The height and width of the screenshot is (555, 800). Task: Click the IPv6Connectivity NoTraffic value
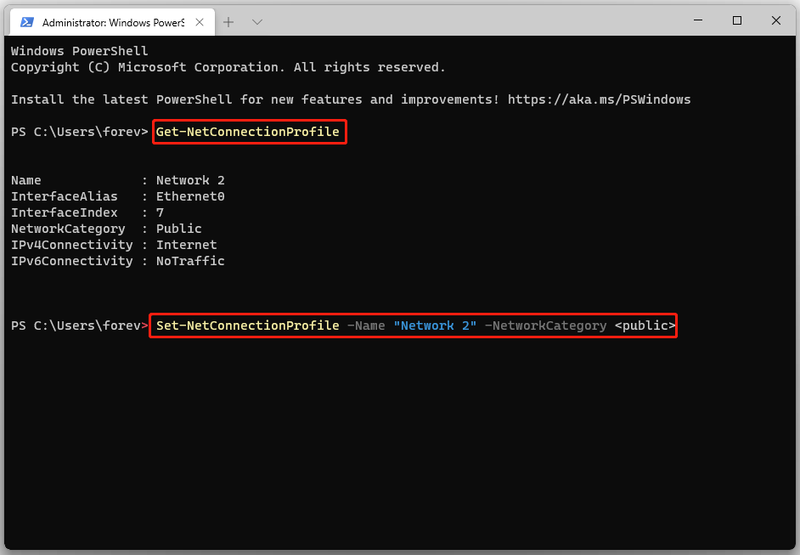coord(190,261)
